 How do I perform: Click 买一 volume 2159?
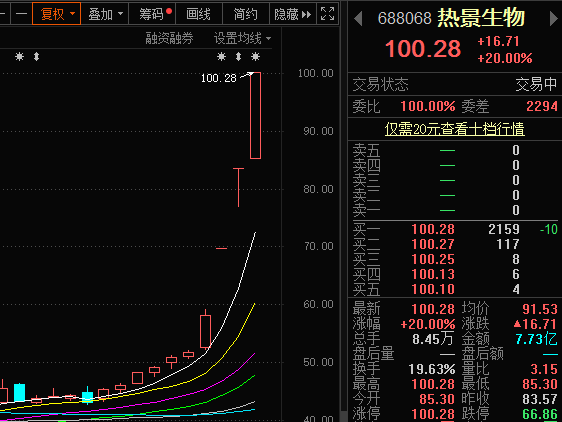(x=504, y=229)
